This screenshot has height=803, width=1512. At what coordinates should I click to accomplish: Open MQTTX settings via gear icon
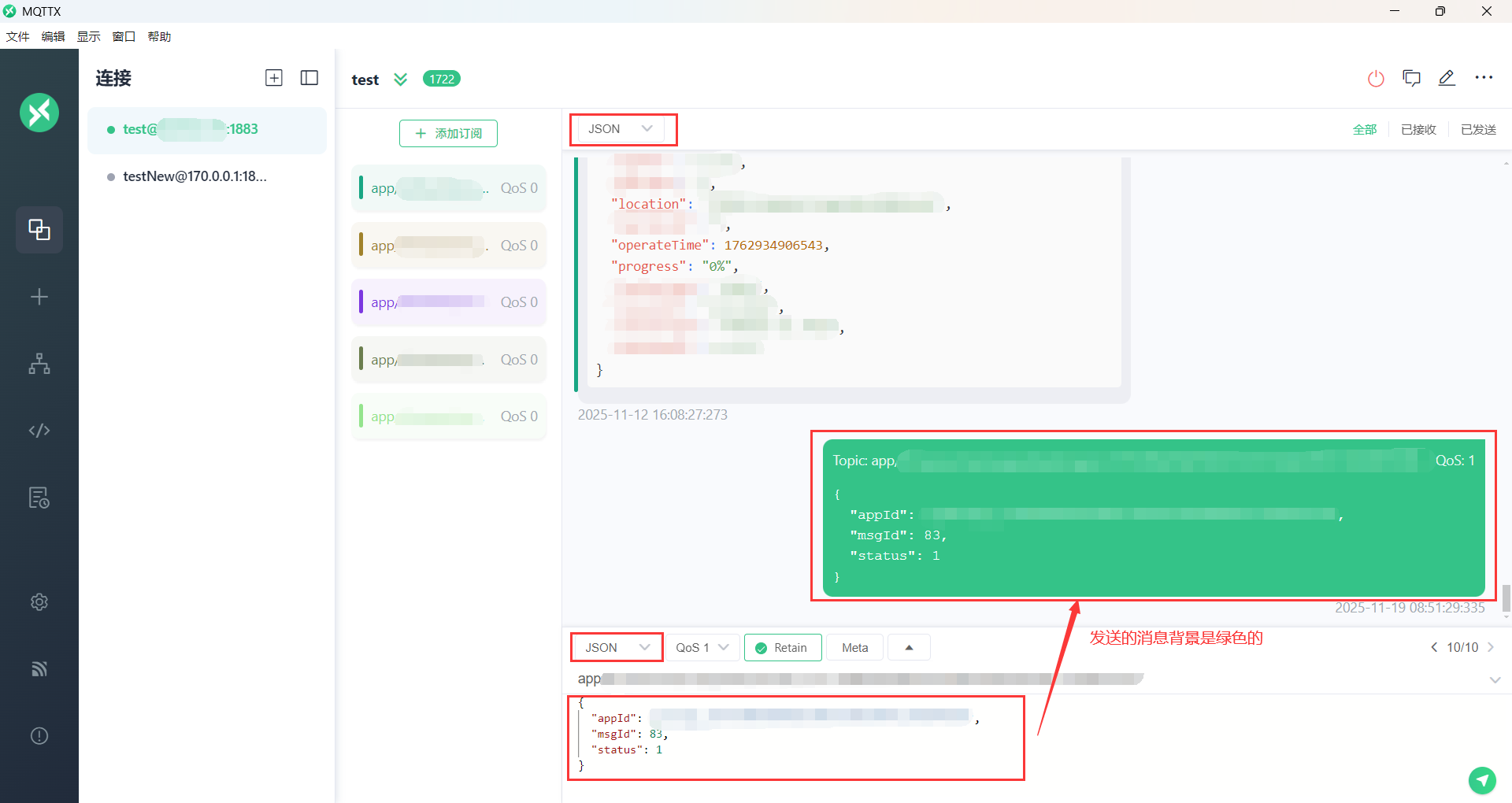(39, 602)
